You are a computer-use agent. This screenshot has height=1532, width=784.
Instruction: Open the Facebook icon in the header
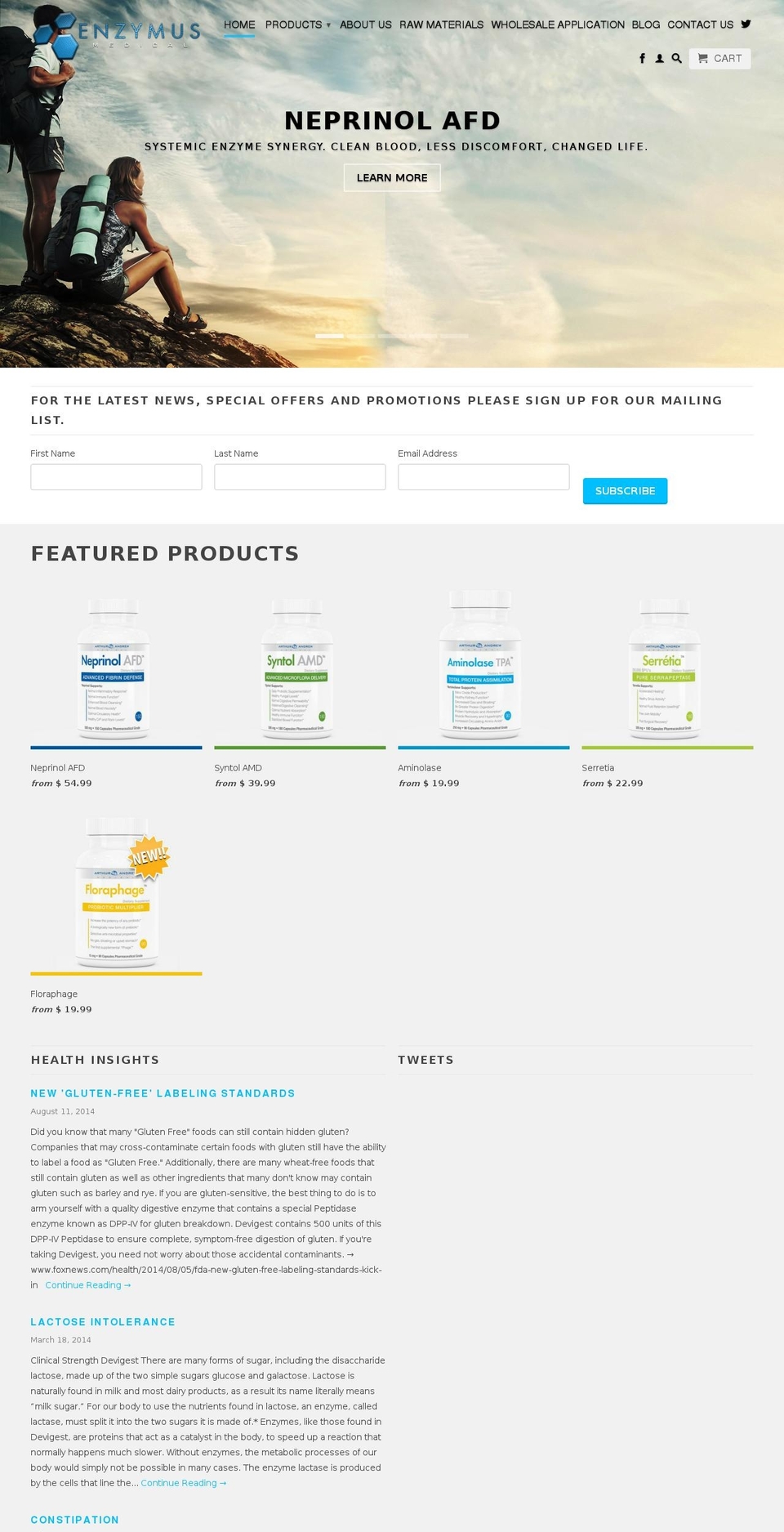pyautogui.click(x=642, y=58)
